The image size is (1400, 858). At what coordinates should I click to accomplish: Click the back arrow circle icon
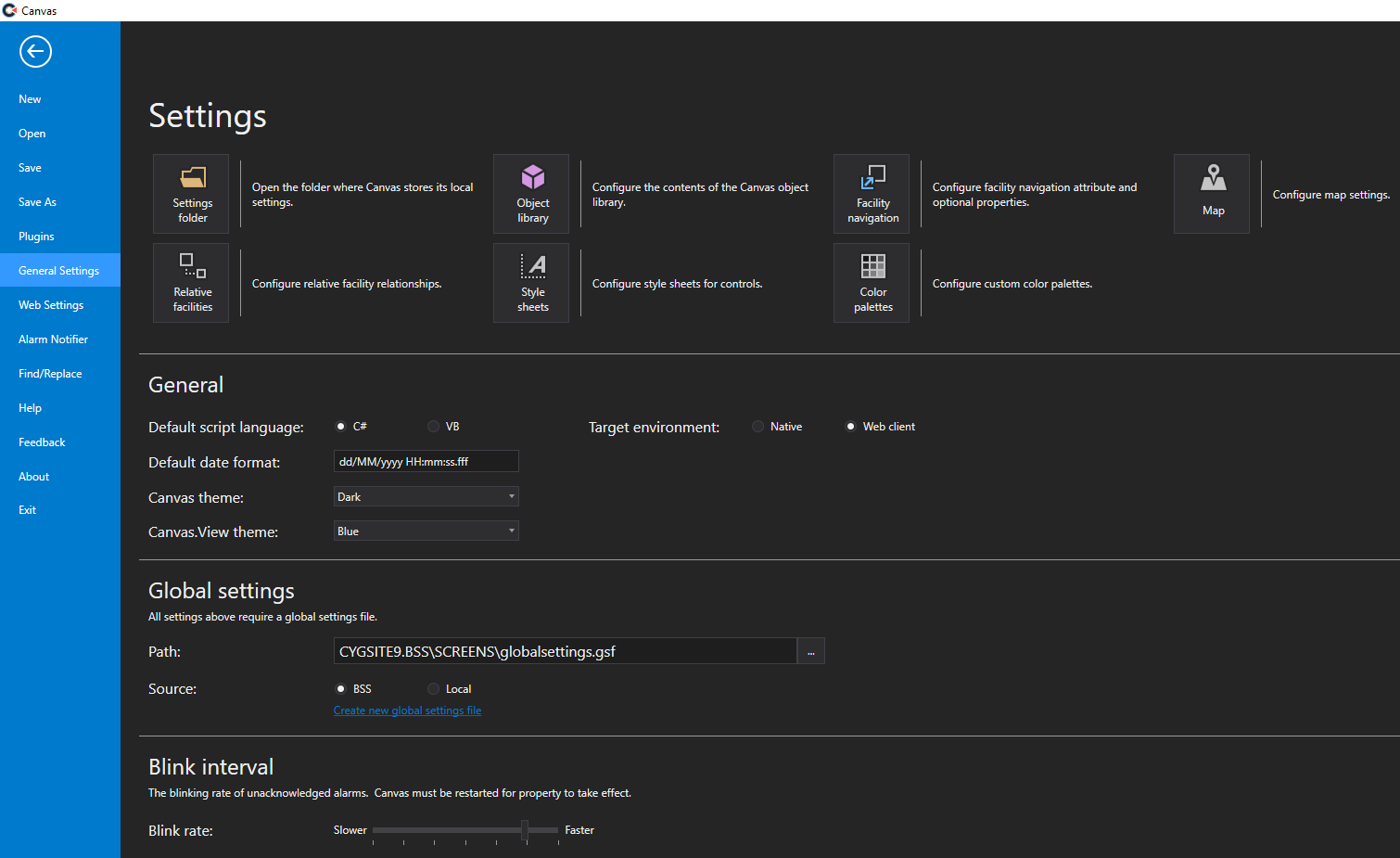[x=35, y=52]
